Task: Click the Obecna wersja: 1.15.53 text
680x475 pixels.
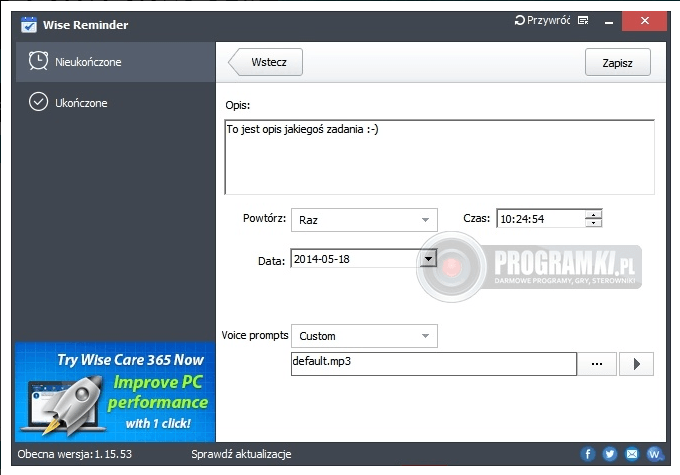Action: coord(75,454)
